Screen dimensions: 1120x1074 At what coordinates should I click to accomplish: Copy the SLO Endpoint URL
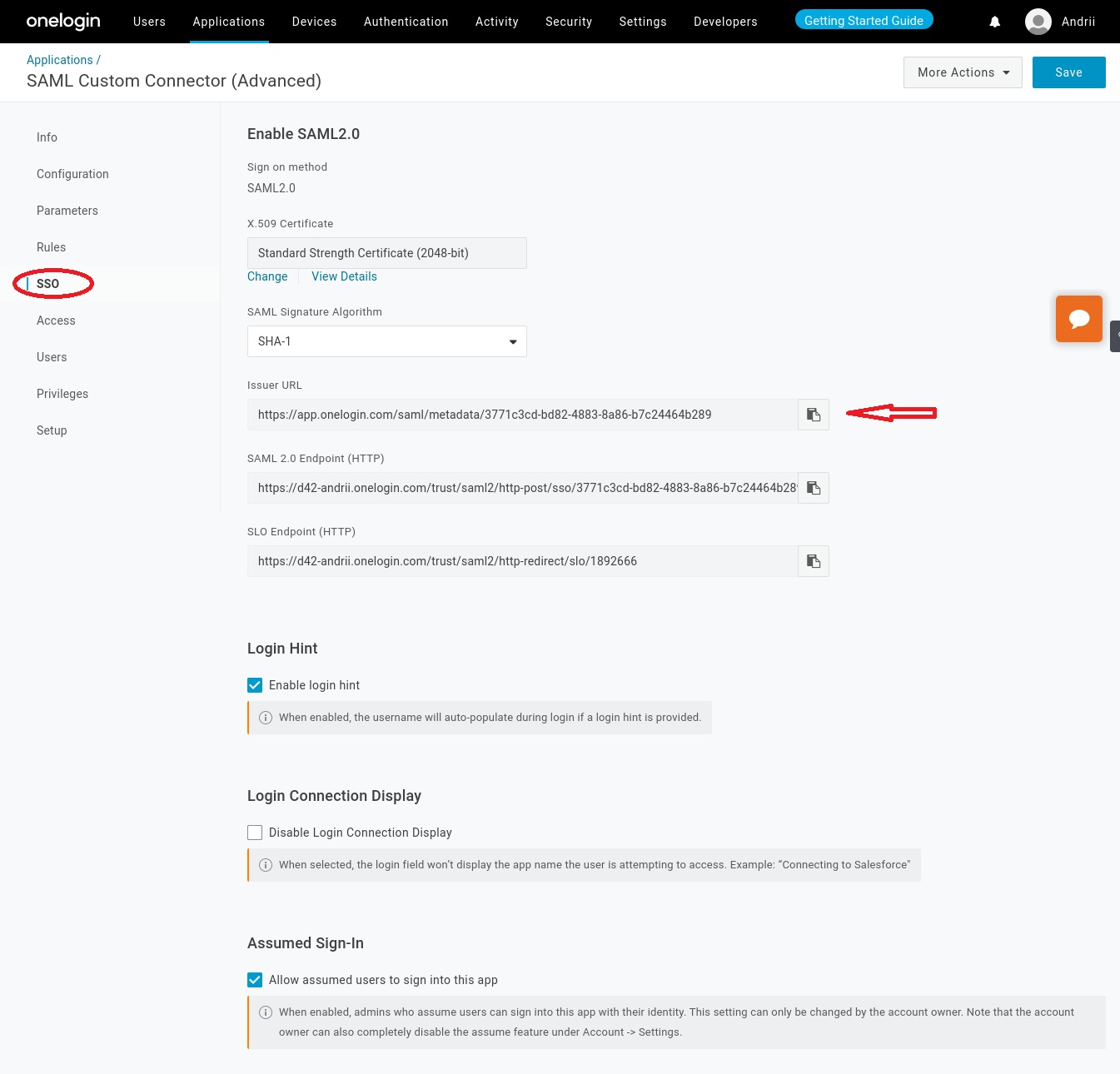(814, 561)
